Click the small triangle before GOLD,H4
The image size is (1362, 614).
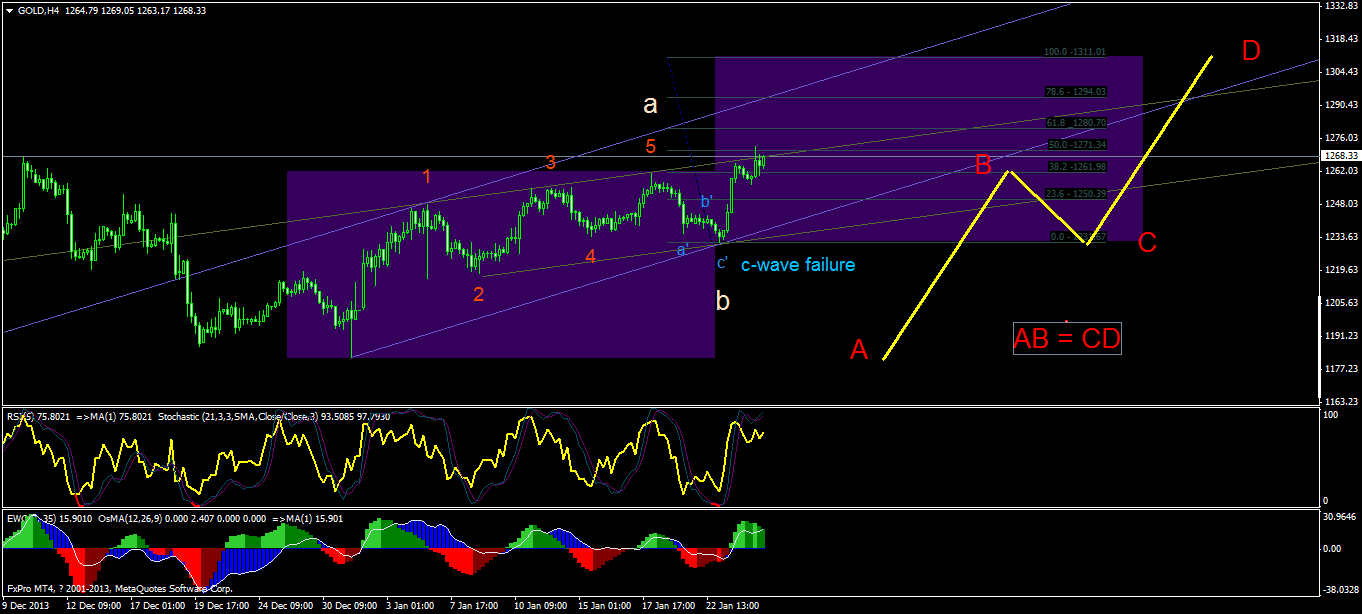click(x=9, y=10)
